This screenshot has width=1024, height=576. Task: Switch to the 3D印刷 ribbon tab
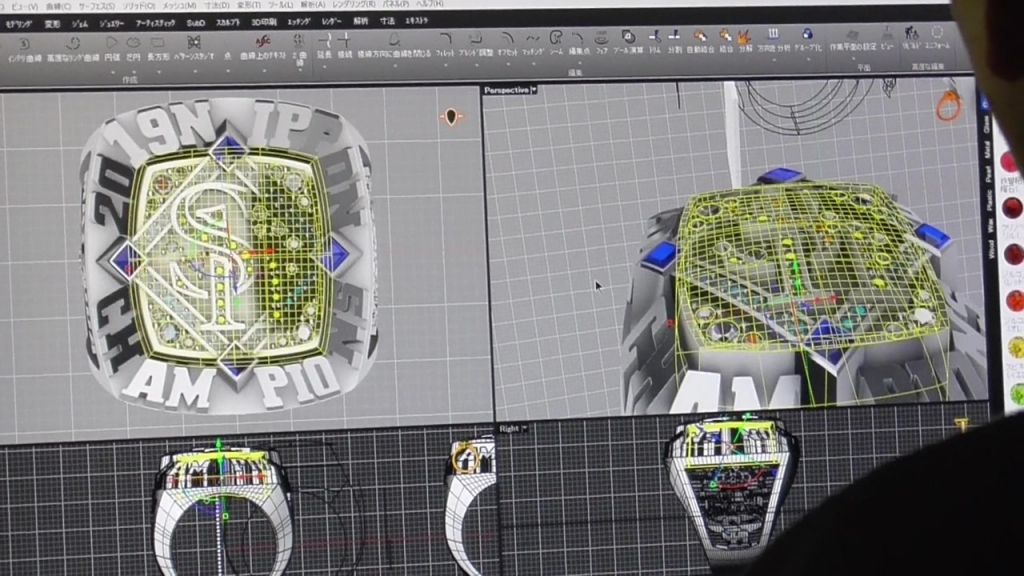(264, 22)
